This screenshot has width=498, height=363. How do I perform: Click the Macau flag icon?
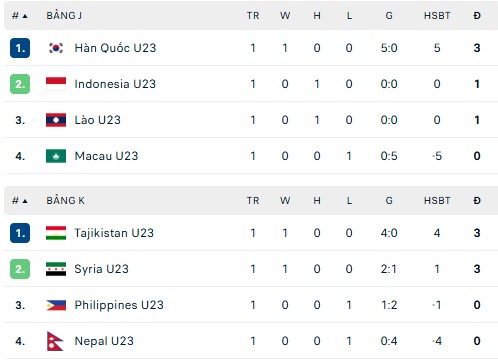[x=56, y=156]
